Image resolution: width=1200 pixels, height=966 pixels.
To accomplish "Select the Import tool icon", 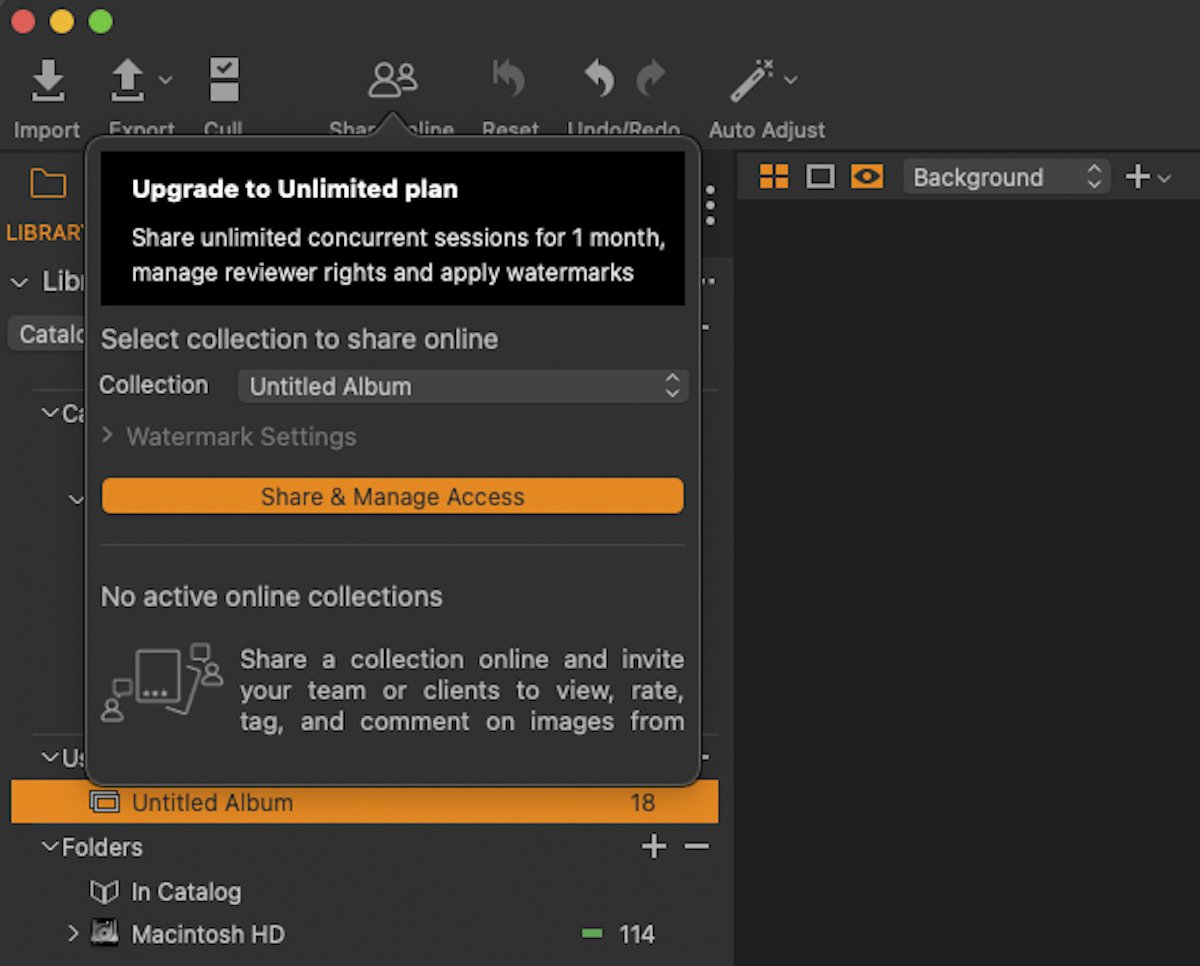I will [46, 79].
